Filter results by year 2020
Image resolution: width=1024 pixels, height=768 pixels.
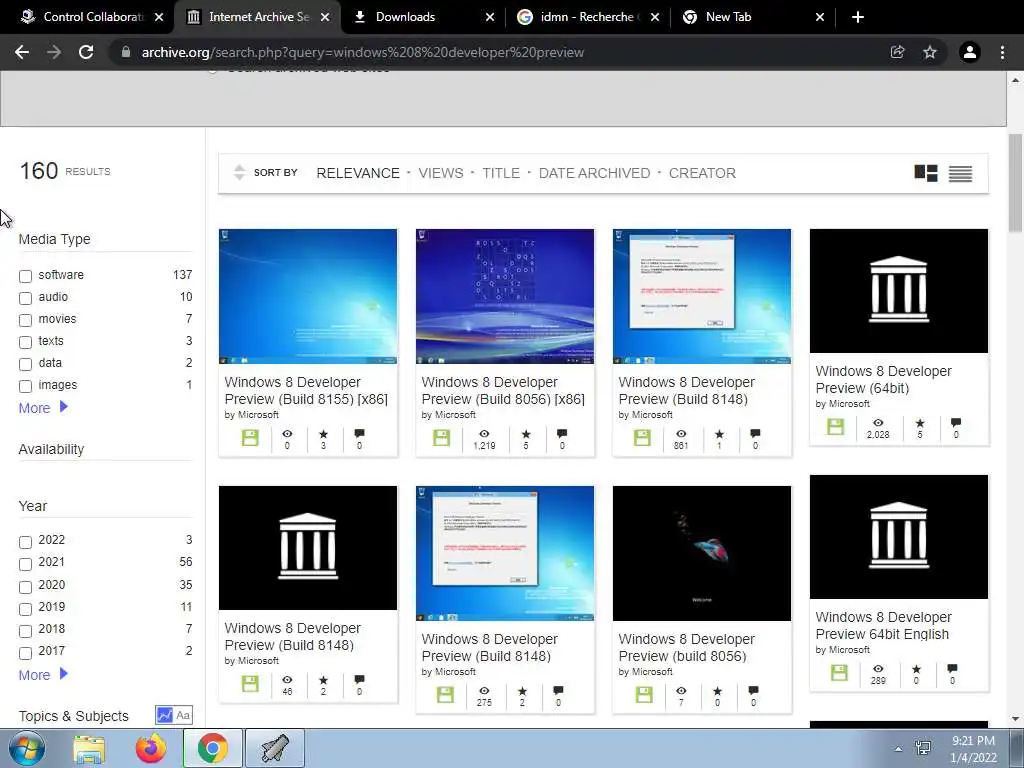pos(25,587)
